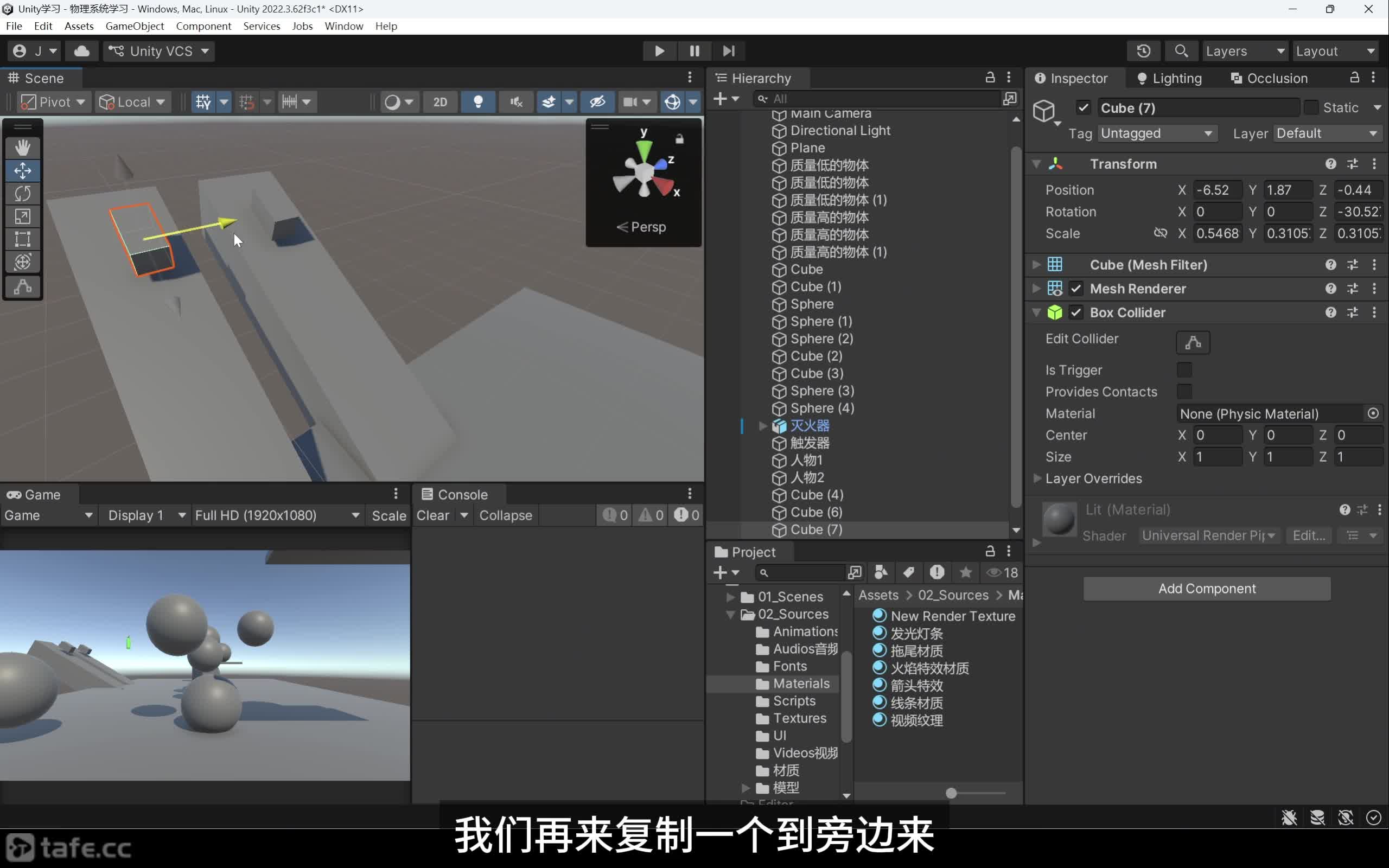Open the global search icon
Image resolution: width=1389 pixels, height=868 pixels.
point(1181,51)
